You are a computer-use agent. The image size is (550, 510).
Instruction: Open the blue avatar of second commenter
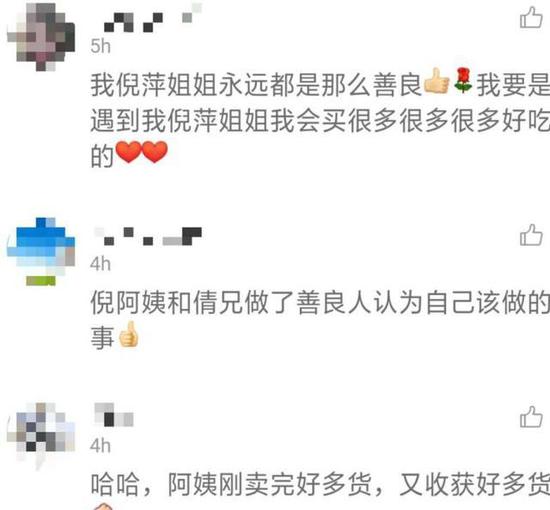[x=41, y=247]
